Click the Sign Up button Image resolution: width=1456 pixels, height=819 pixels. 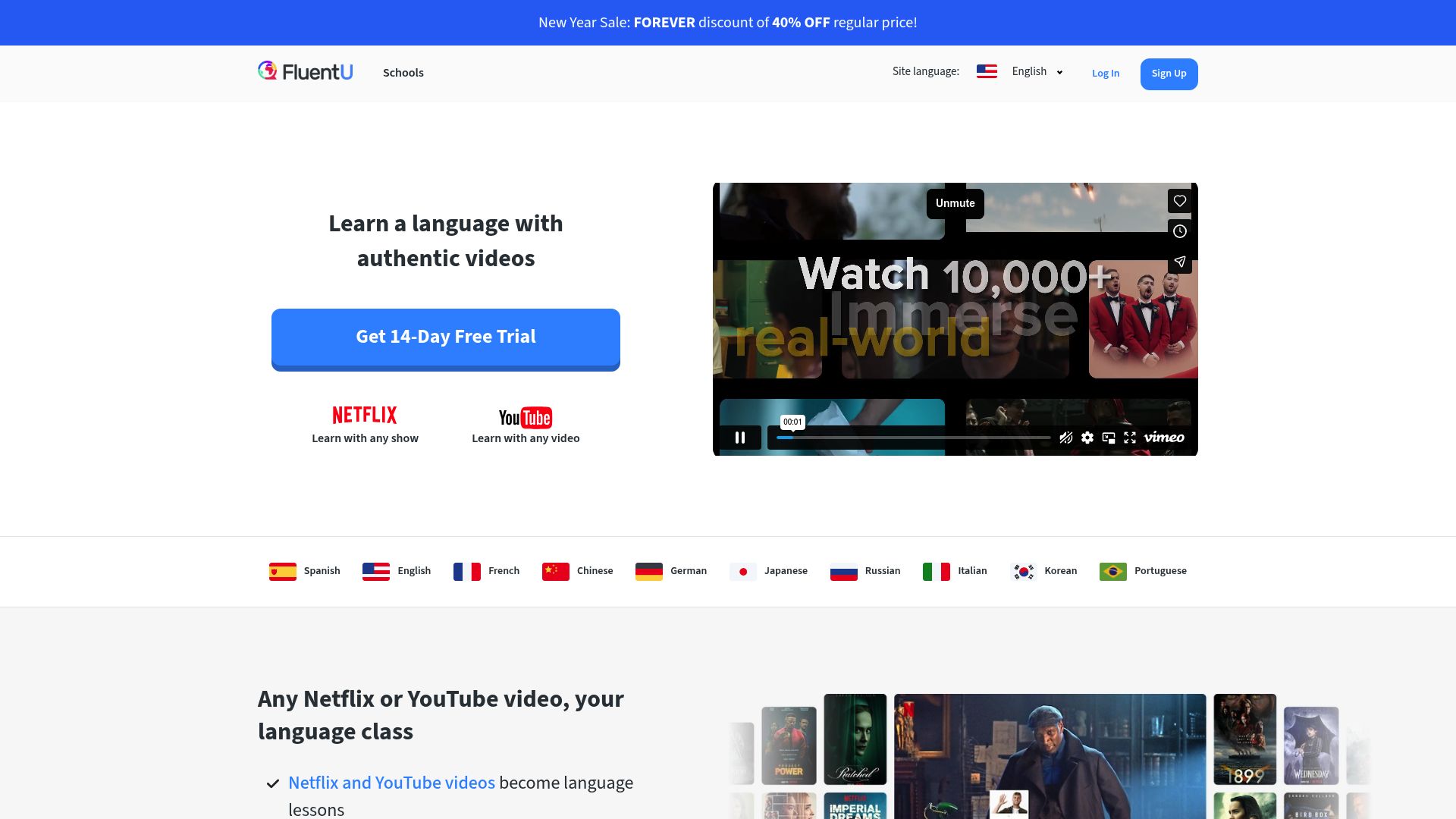pos(1169,74)
